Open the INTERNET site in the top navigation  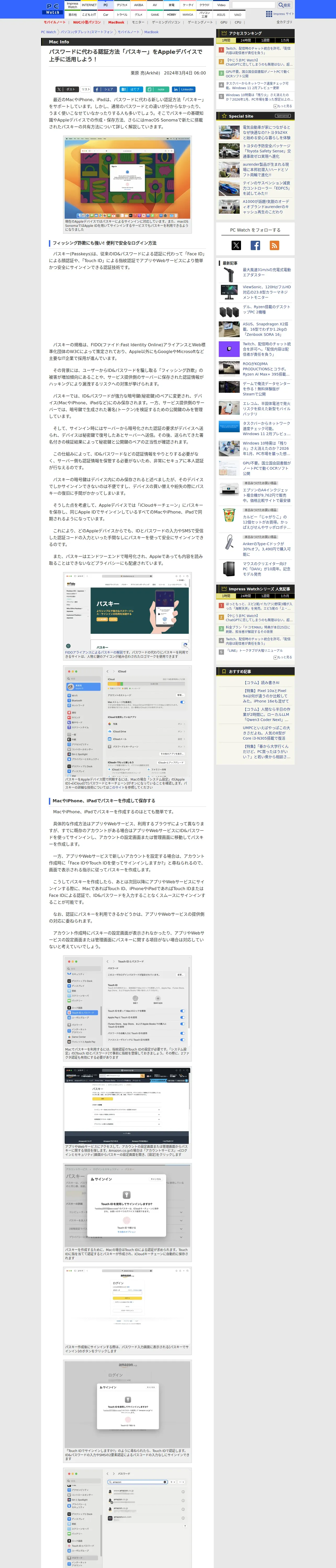click(89, 5)
